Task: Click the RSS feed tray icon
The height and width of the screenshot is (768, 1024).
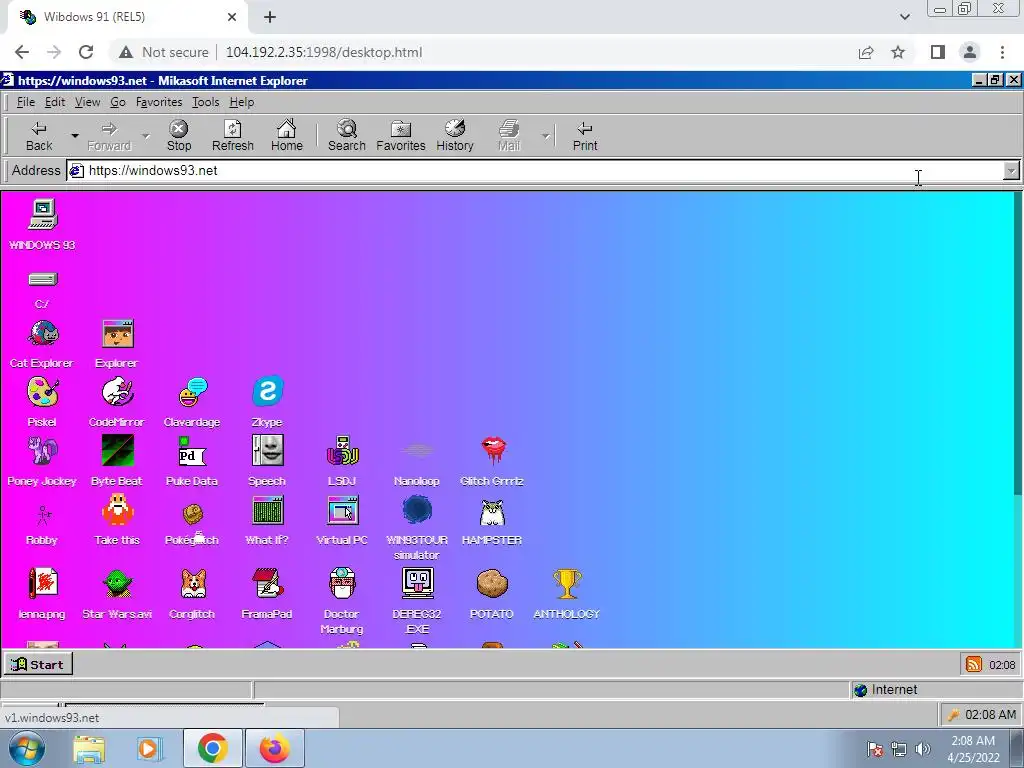Action: [x=973, y=665]
